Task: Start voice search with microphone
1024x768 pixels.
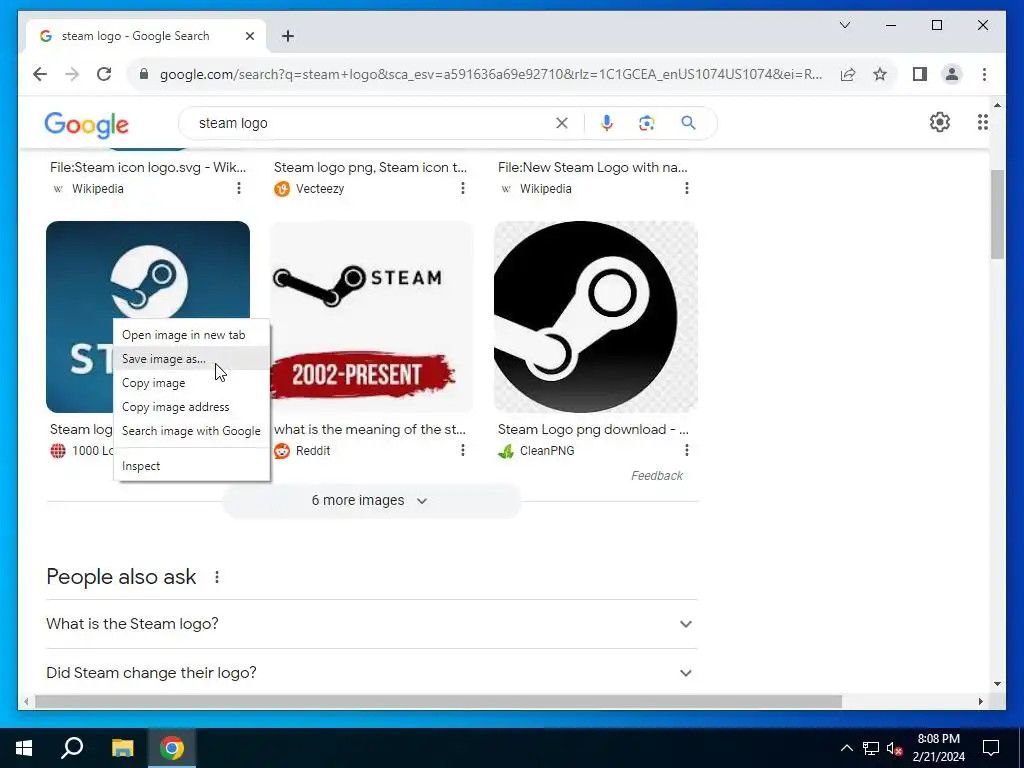Action: [607, 123]
